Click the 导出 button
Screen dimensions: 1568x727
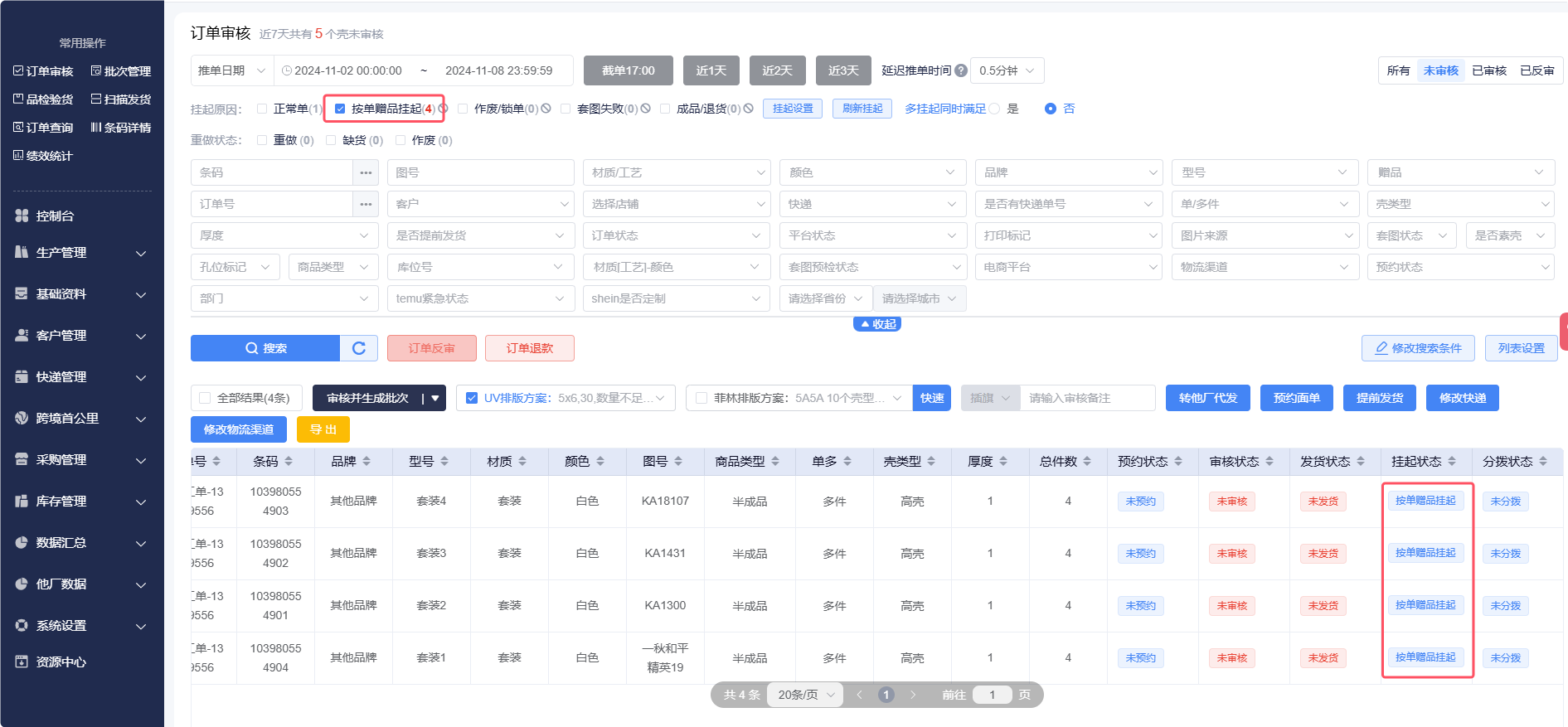coord(323,429)
